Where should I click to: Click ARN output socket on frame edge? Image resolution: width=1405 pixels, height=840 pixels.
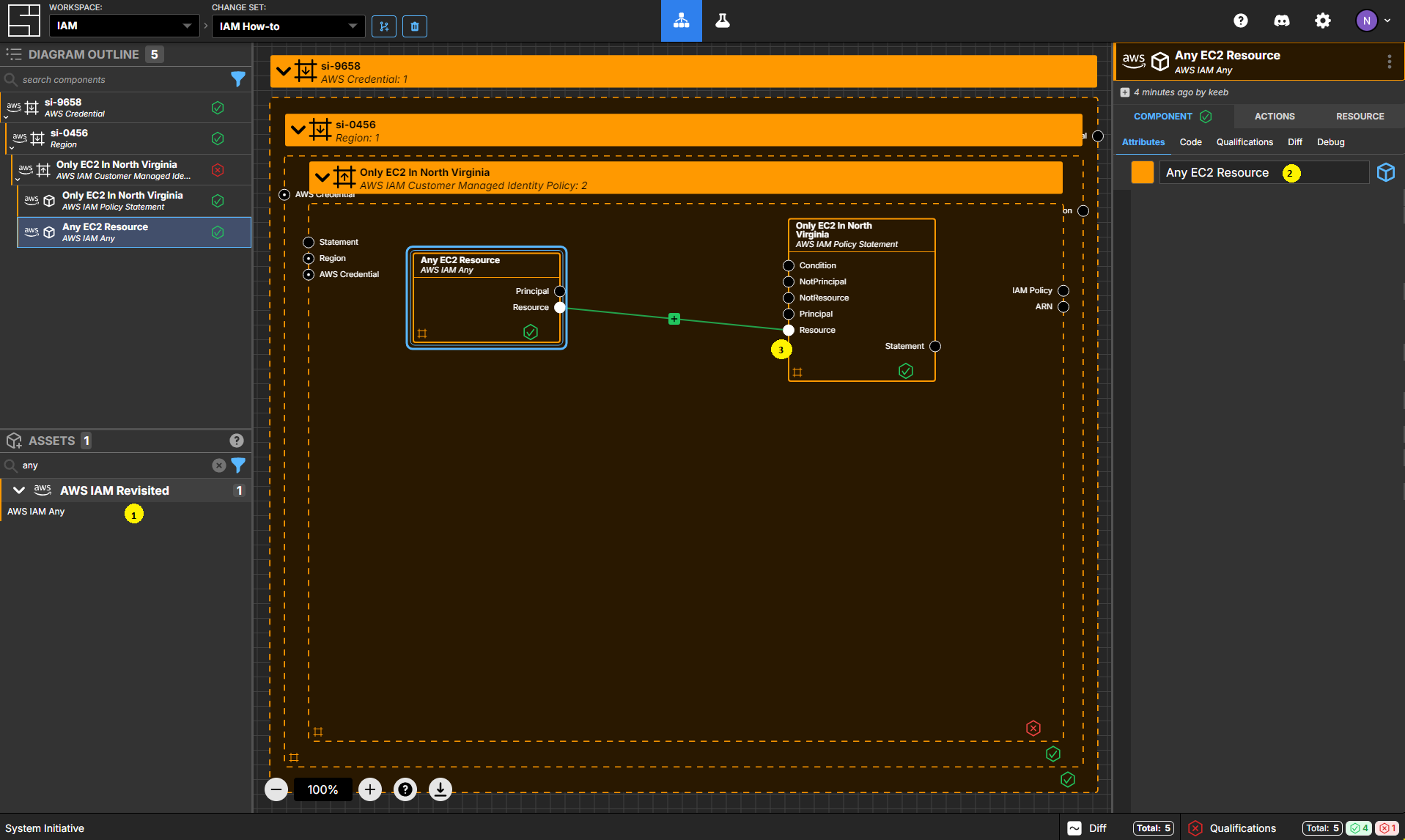pos(1063,307)
